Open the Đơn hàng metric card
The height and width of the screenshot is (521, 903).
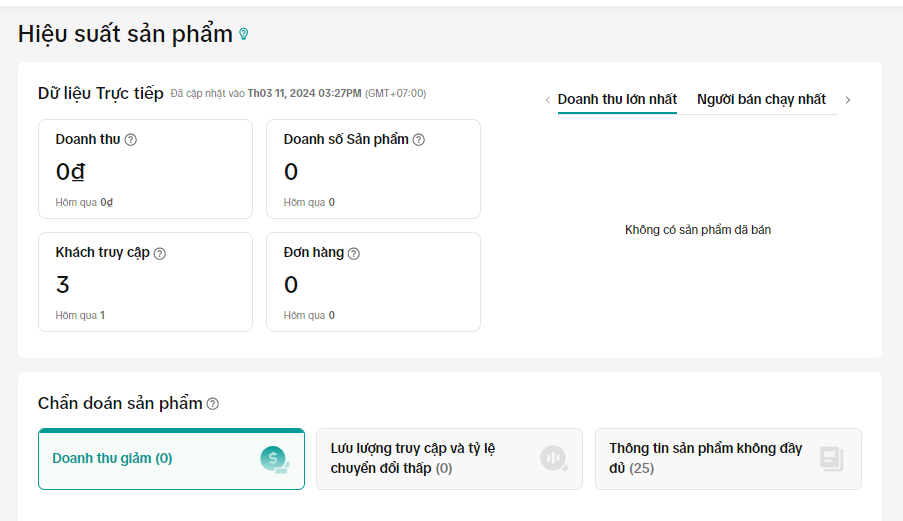(373, 282)
